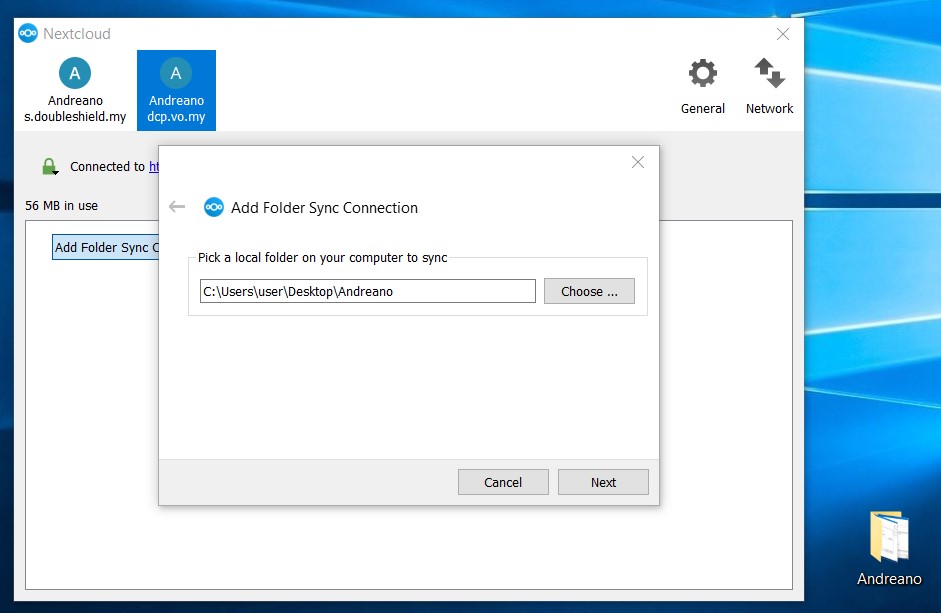Click Nextcloud logo in dialog header
Screen dimensions: 941x613
pos(213,207)
